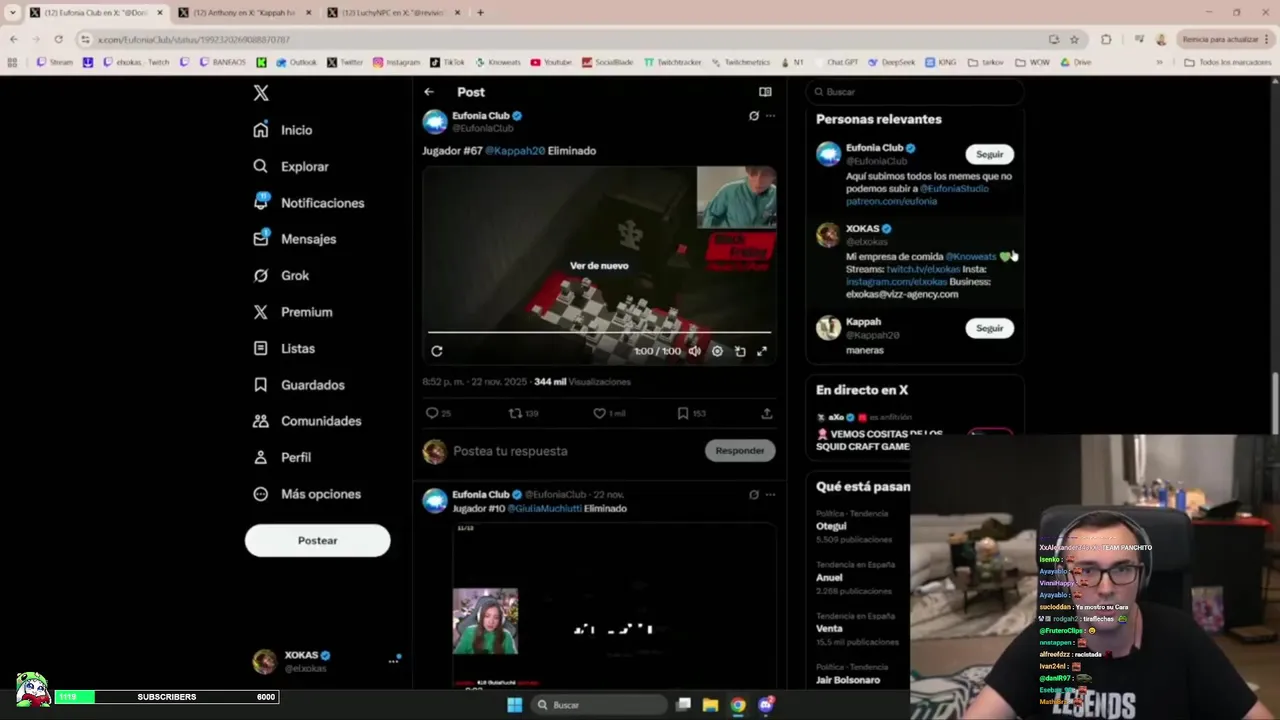The height and width of the screenshot is (720, 1280).
Task: Click Chrome icon in the taskbar
Action: point(737,705)
